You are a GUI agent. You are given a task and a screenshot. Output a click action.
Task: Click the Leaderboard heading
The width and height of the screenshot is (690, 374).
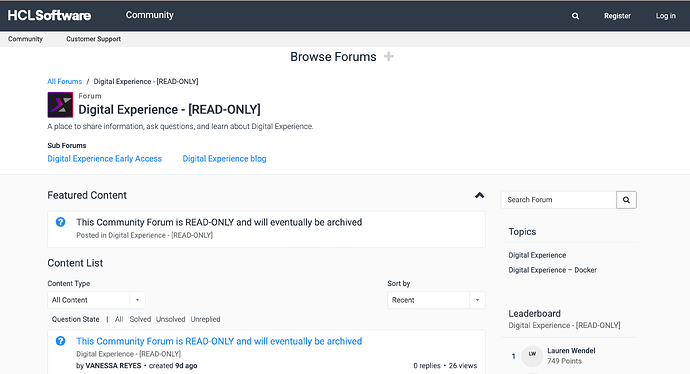tap(535, 314)
